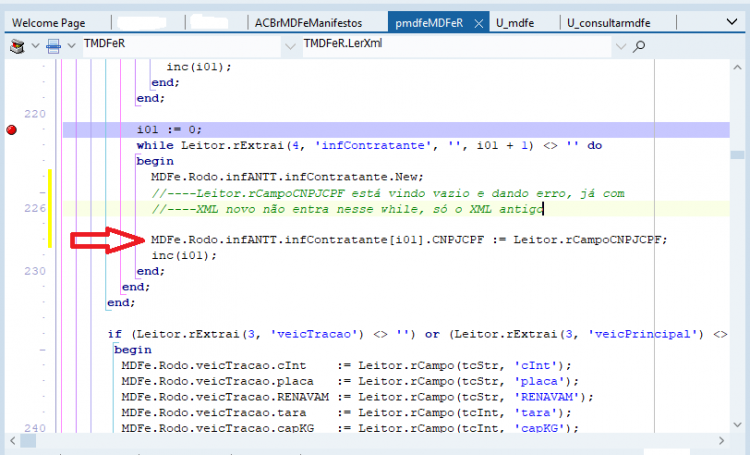Image resolution: width=750 pixels, height=455 pixels.
Task: Expand the TMDFeR class combo box arrow
Action: pos(290,46)
